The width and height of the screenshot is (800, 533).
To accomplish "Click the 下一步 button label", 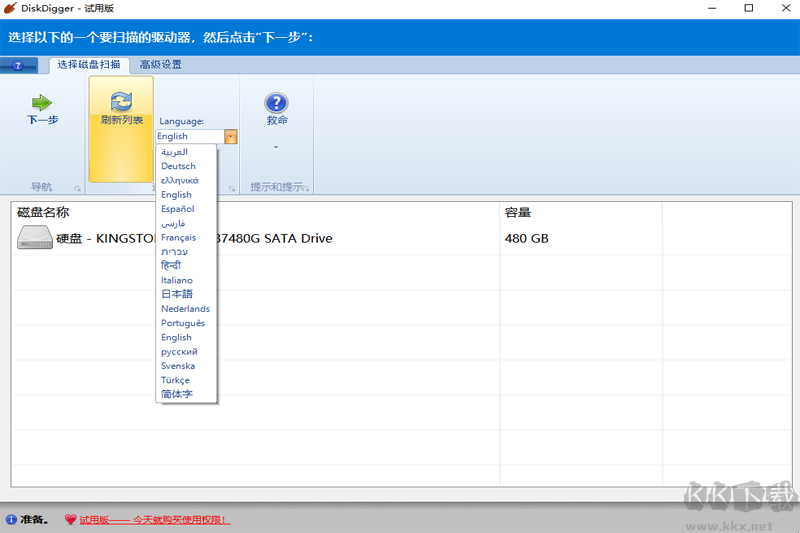I will (x=42, y=120).
